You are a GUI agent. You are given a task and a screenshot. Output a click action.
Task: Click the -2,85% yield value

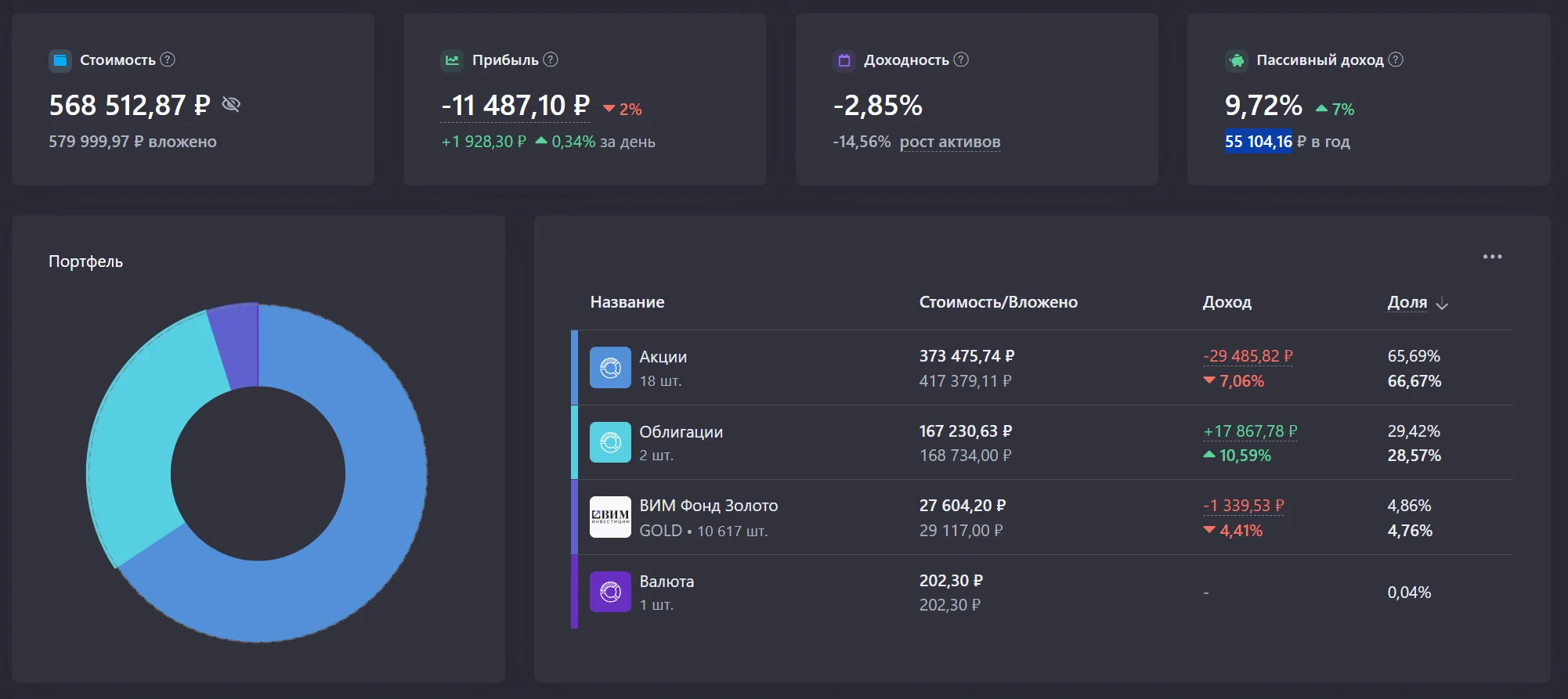tap(878, 105)
